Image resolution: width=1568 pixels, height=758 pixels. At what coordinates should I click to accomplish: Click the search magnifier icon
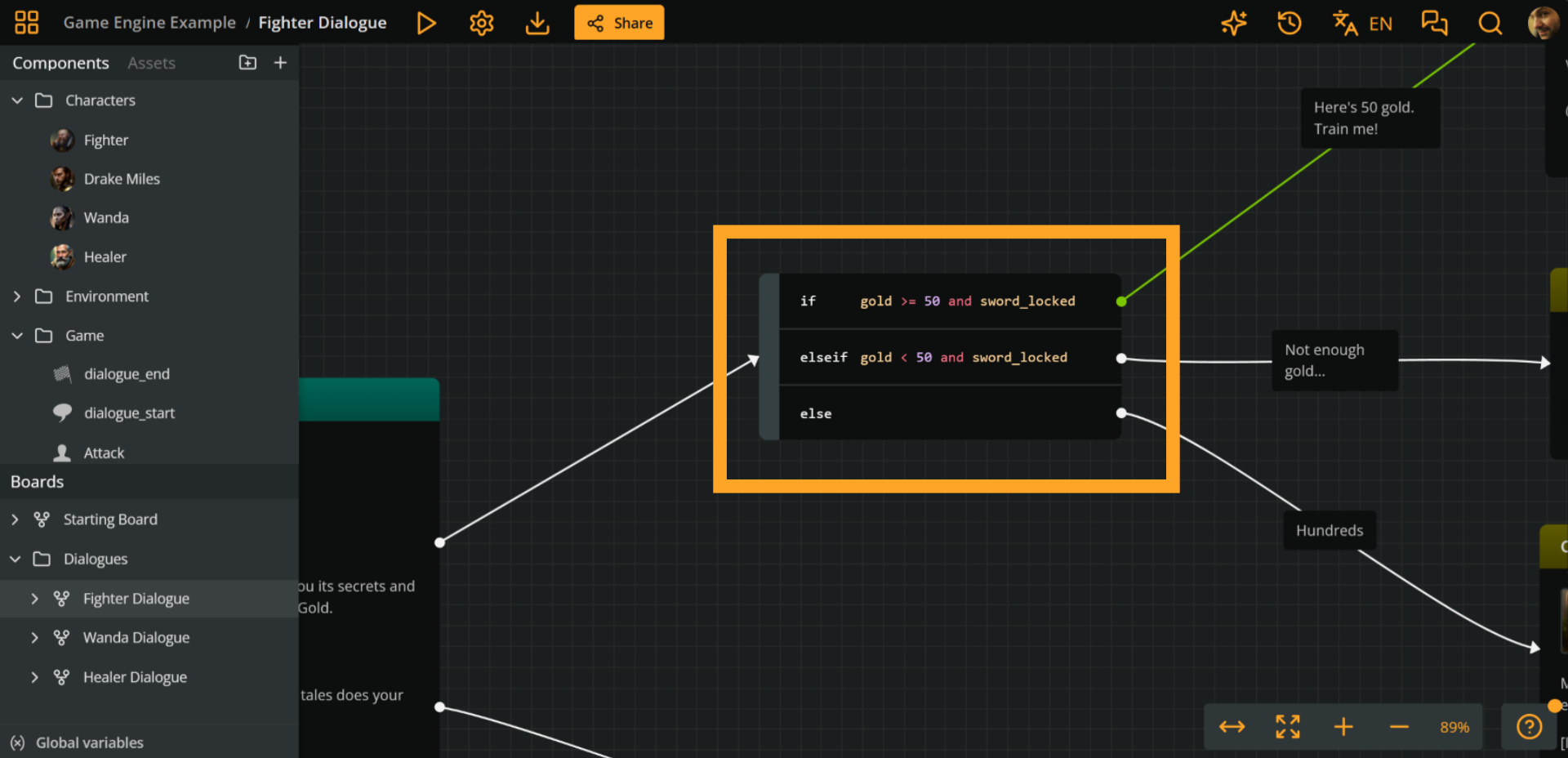pyautogui.click(x=1490, y=23)
